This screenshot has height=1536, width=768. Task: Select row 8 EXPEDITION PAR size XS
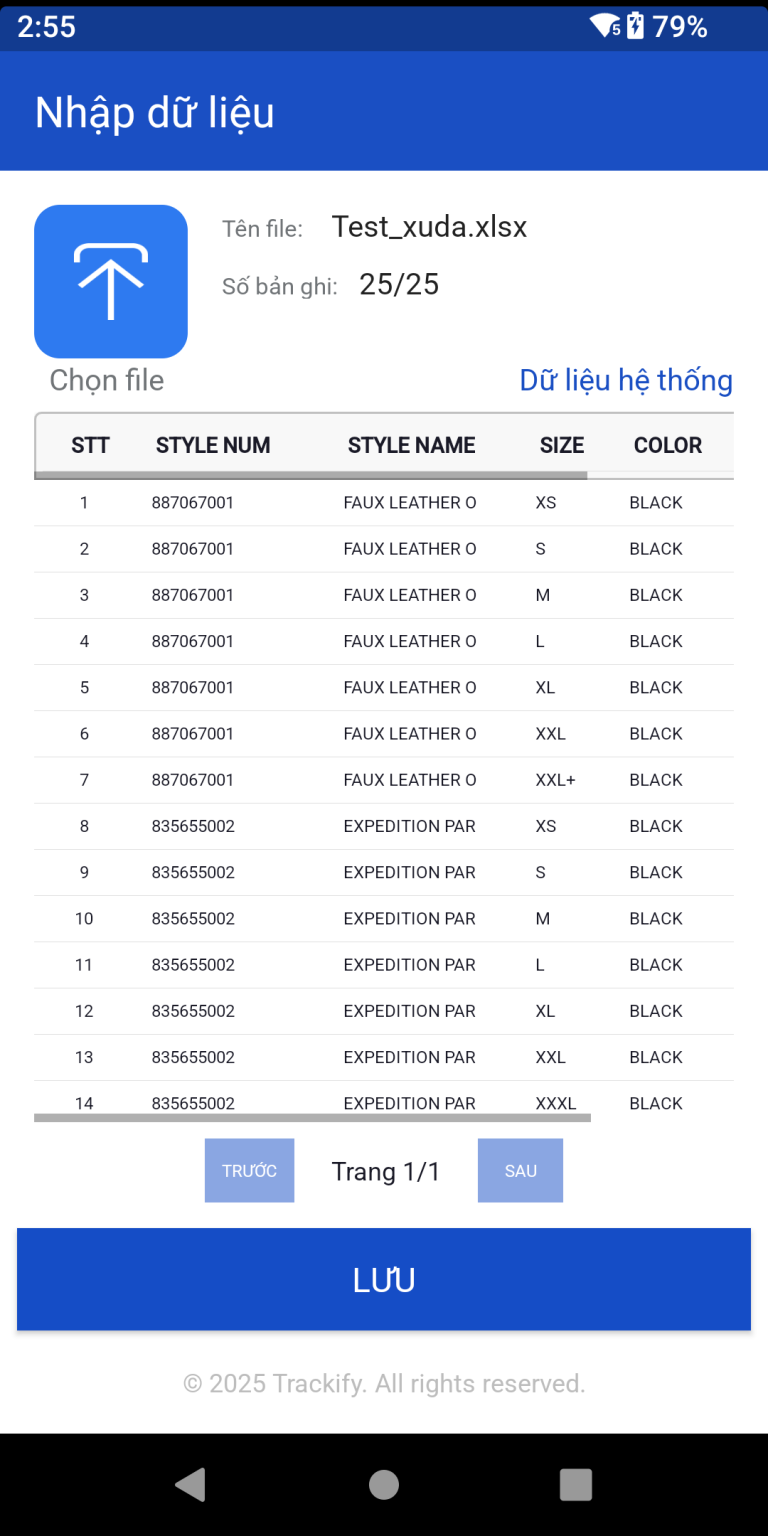click(384, 826)
